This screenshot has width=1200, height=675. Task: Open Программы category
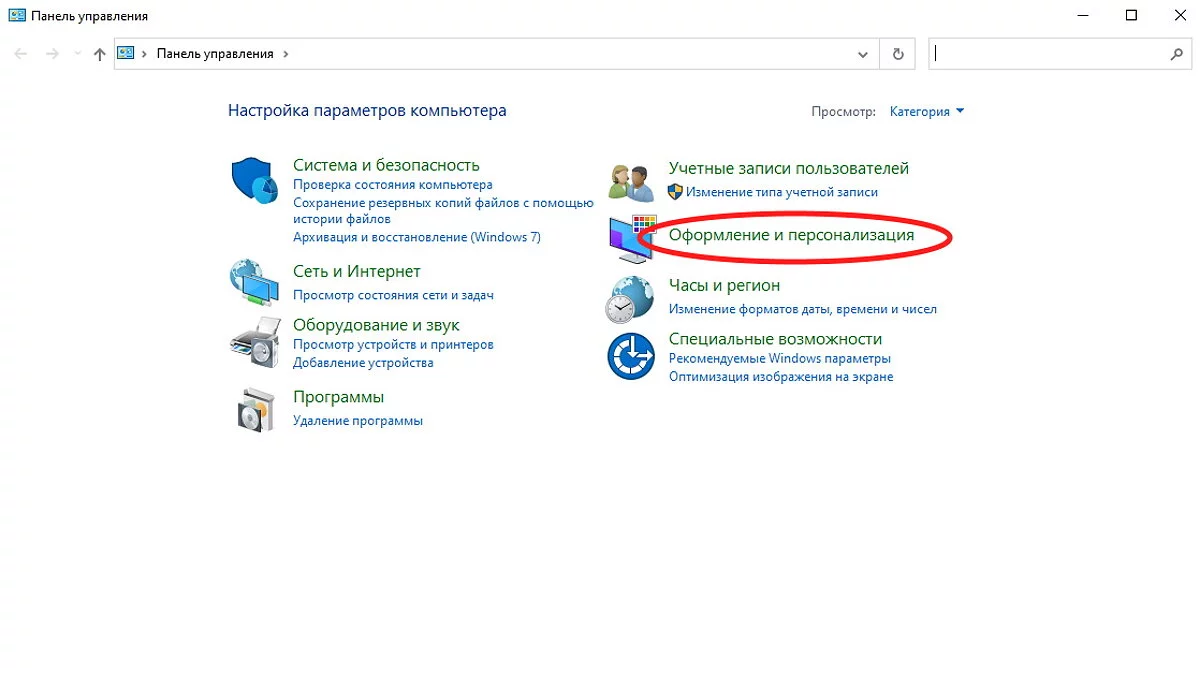coord(339,397)
